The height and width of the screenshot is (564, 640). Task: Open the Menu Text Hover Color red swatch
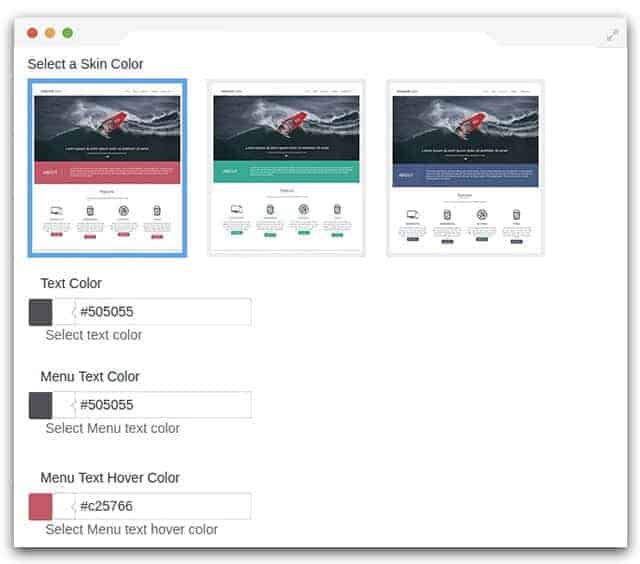click(41, 506)
